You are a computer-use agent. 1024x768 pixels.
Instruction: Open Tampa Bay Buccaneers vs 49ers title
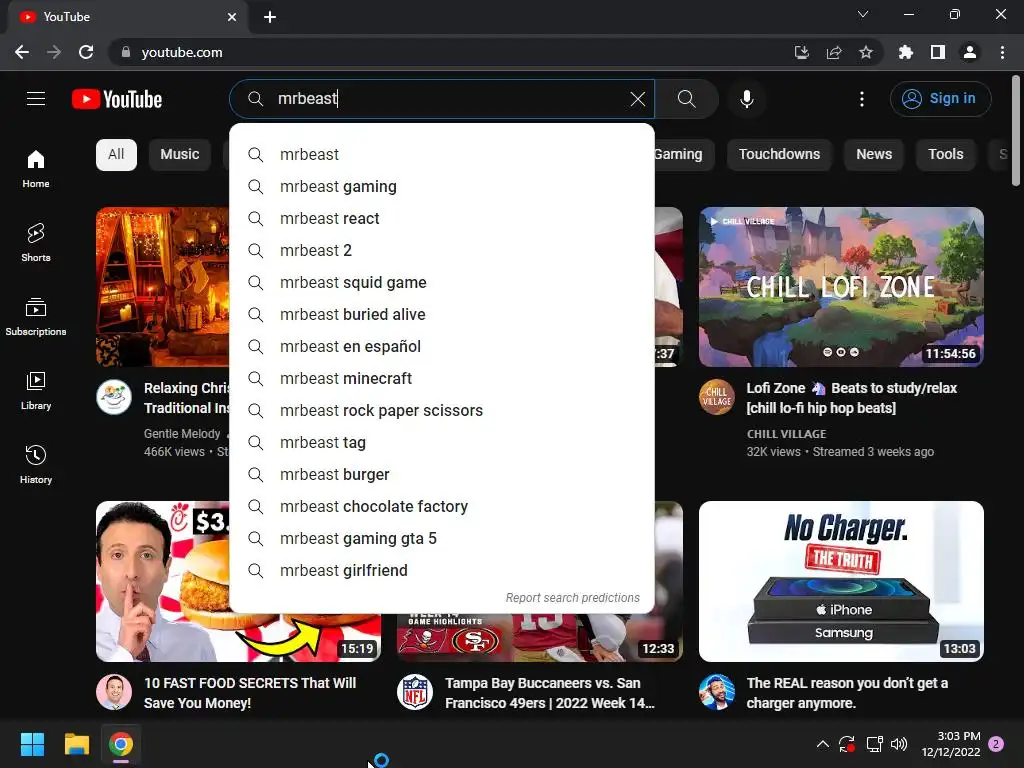tap(550, 693)
